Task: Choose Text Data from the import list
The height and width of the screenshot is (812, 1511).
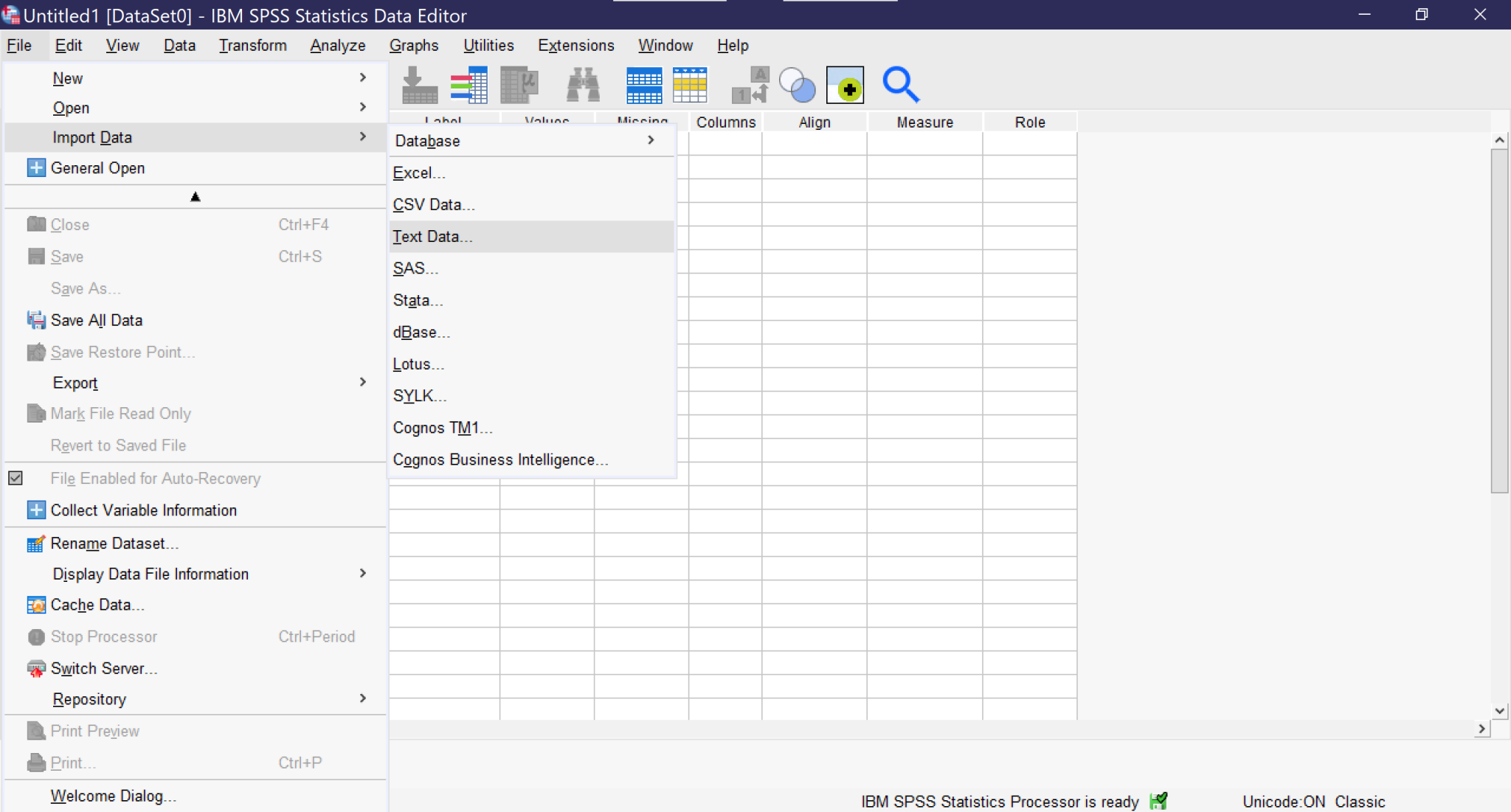Action: 432,236
